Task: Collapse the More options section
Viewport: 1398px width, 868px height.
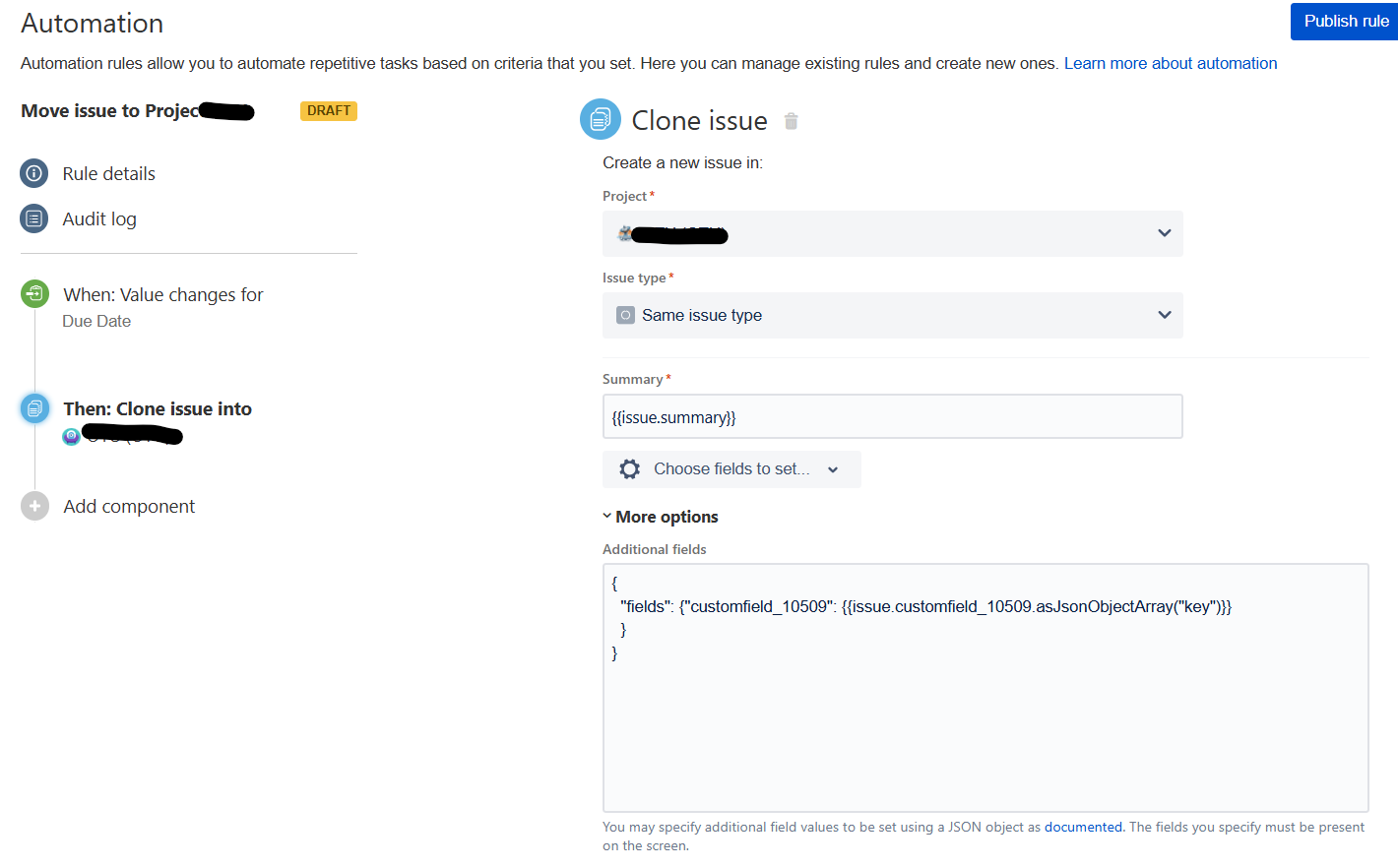Action: [660, 516]
